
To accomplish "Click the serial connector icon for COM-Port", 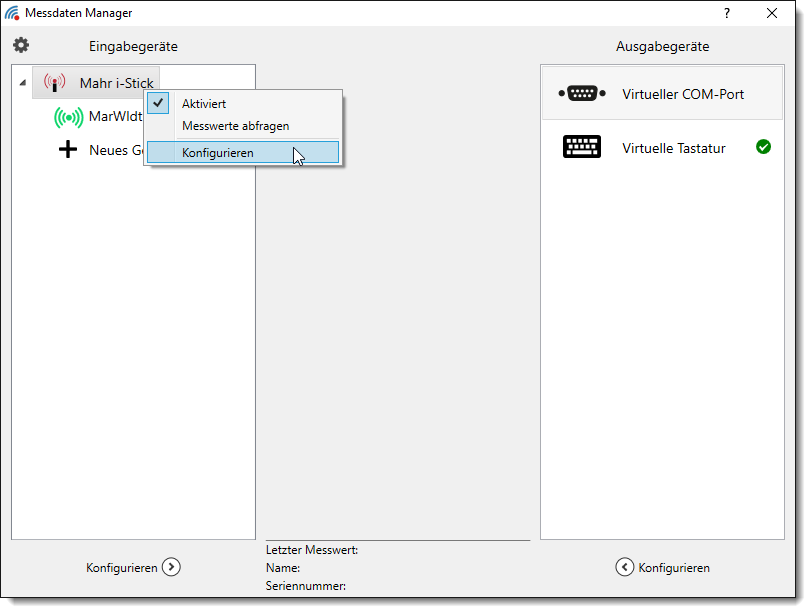I will click(581, 94).
